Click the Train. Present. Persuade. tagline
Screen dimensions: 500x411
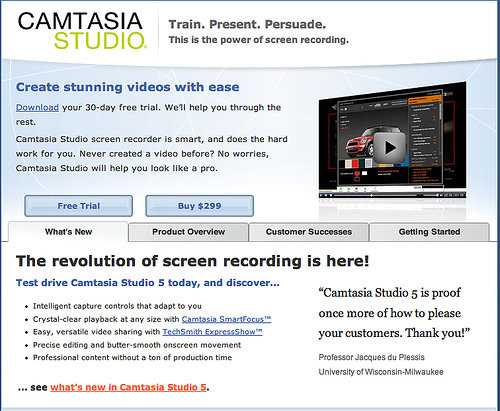coord(247,24)
